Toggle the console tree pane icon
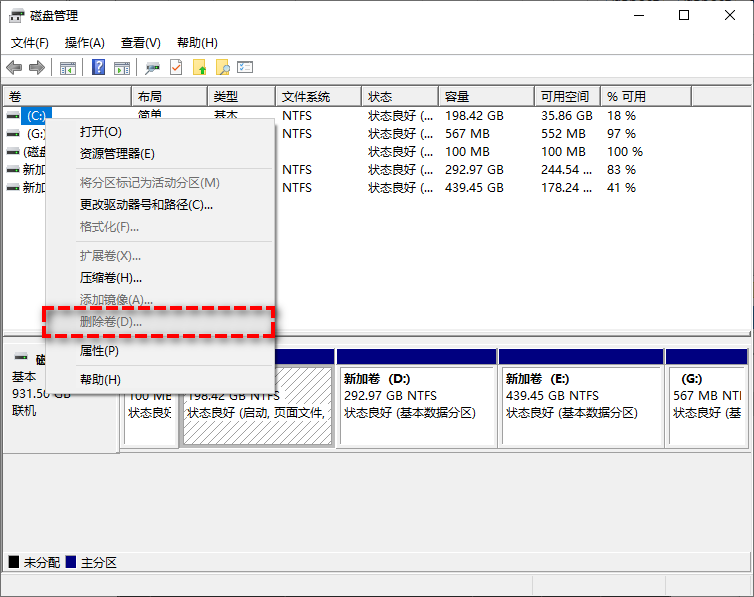The image size is (754, 597). (68, 68)
